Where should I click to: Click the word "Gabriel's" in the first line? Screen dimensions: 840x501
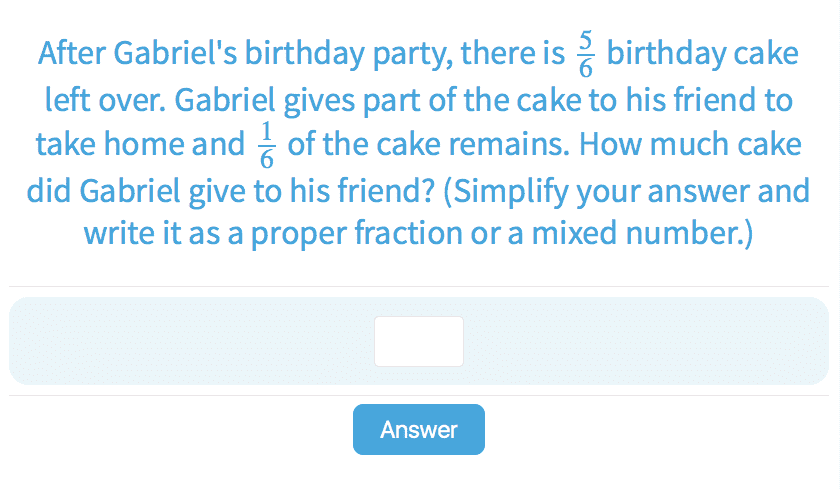click(174, 54)
